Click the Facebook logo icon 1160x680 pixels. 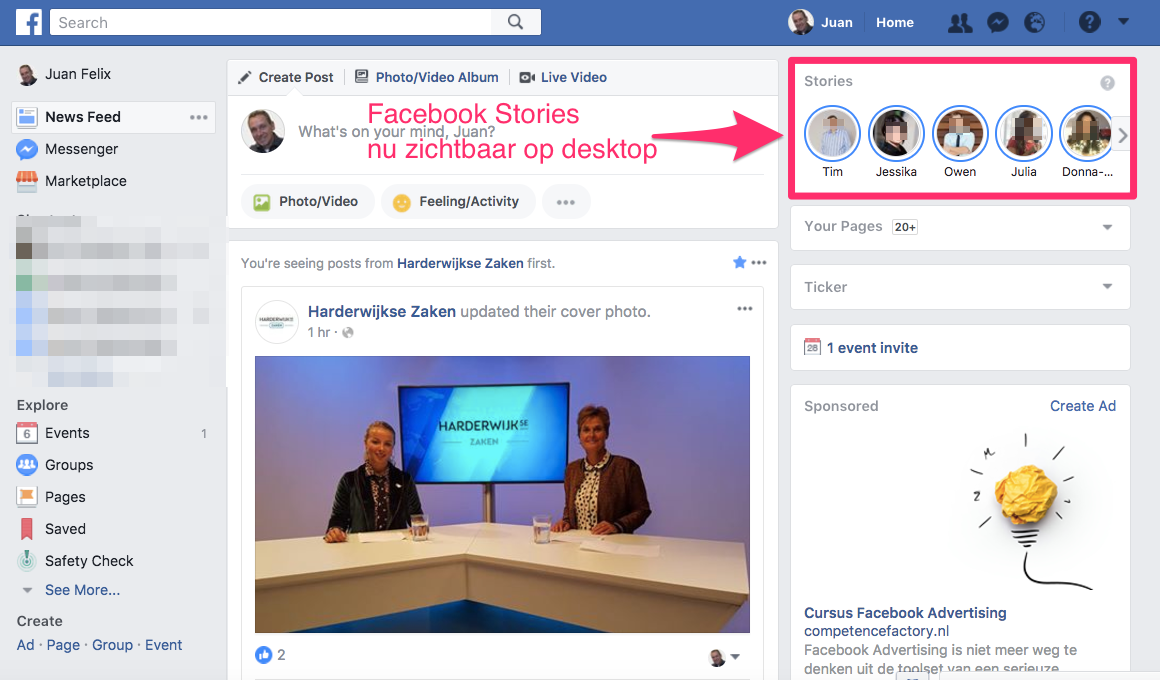tap(29, 22)
